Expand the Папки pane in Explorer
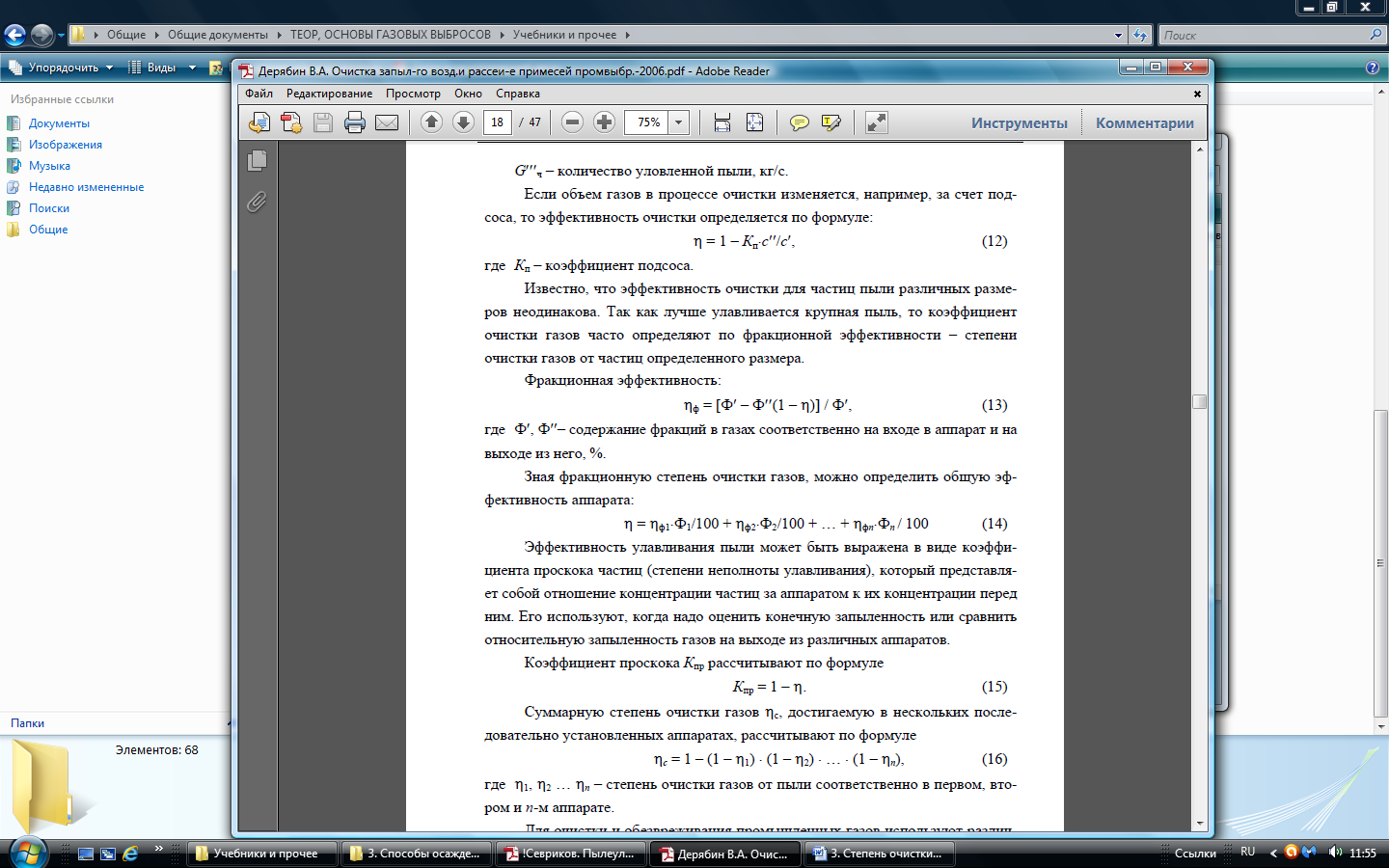Screen dimensions: 1389x868 (118, 722)
